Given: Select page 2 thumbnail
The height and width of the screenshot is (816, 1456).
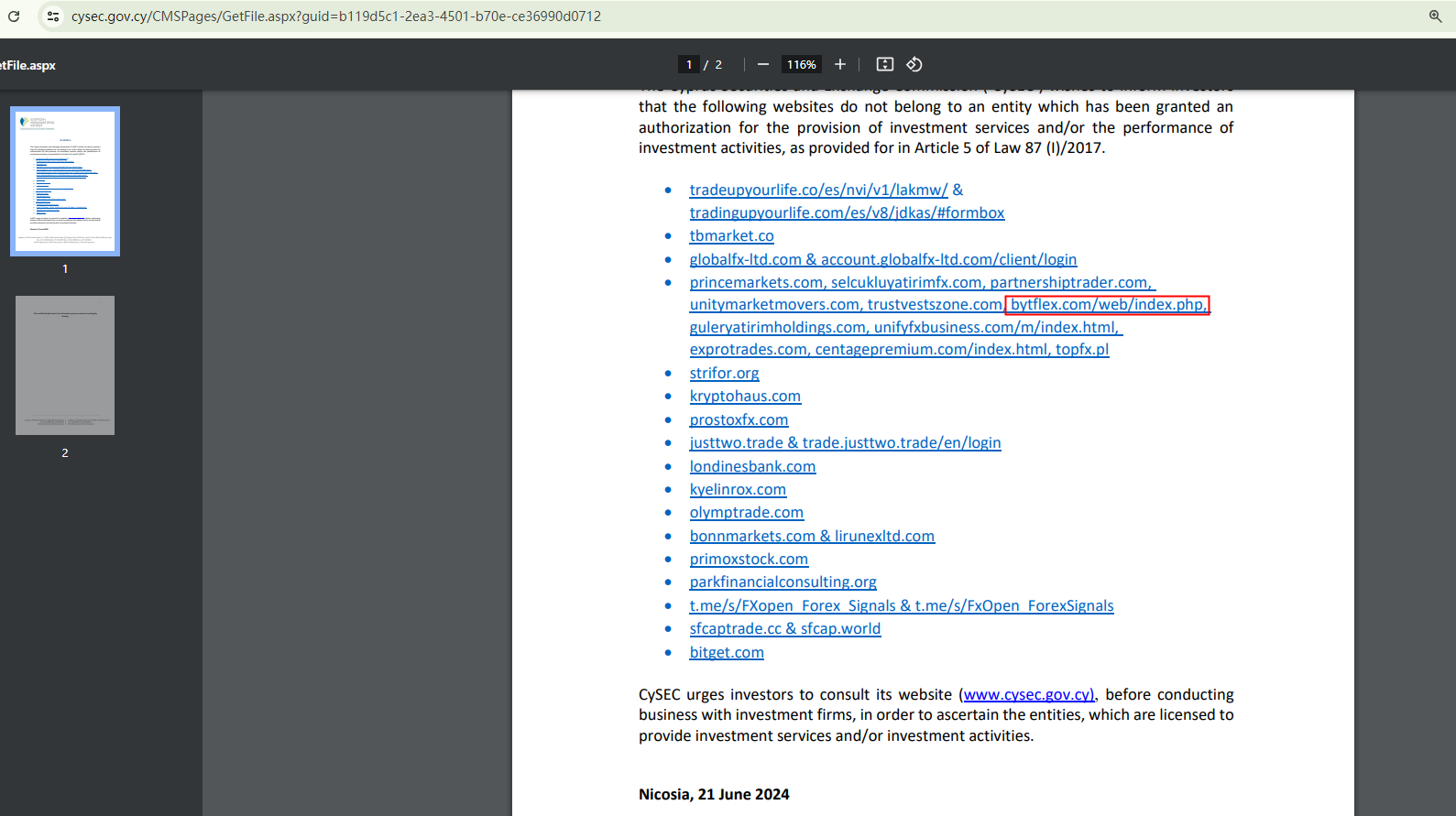Looking at the screenshot, I should [65, 365].
